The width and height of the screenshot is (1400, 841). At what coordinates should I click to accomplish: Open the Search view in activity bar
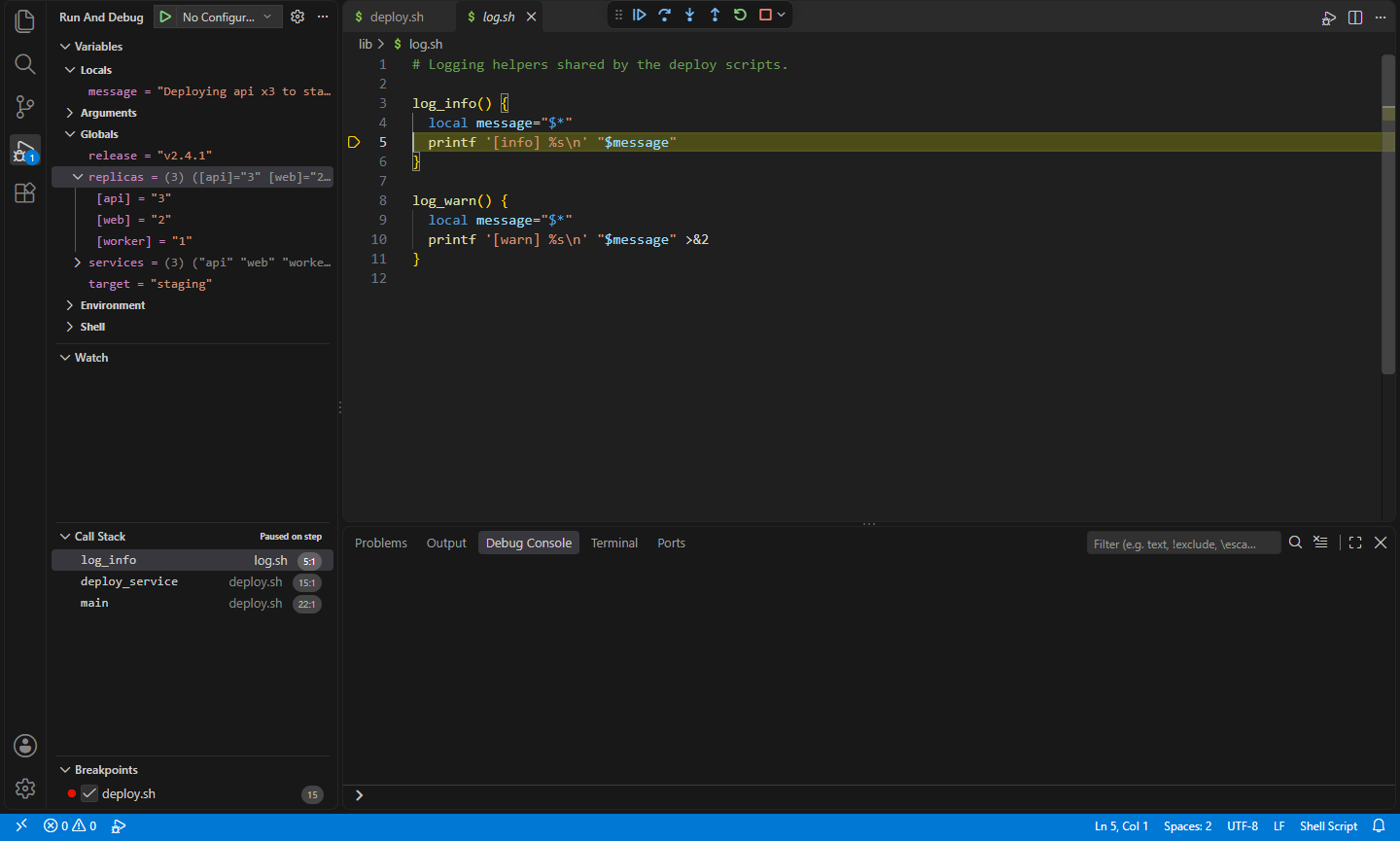coord(25,64)
